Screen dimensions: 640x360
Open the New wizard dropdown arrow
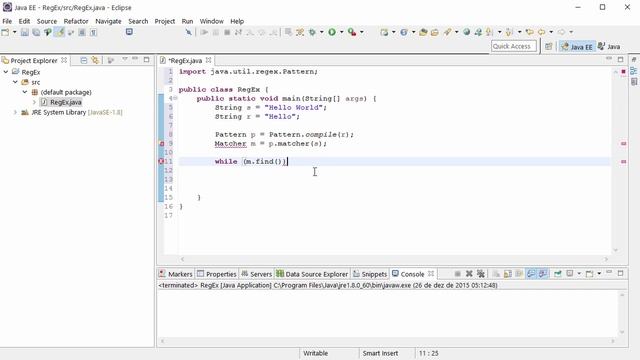pyautogui.click(x=14, y=32)
